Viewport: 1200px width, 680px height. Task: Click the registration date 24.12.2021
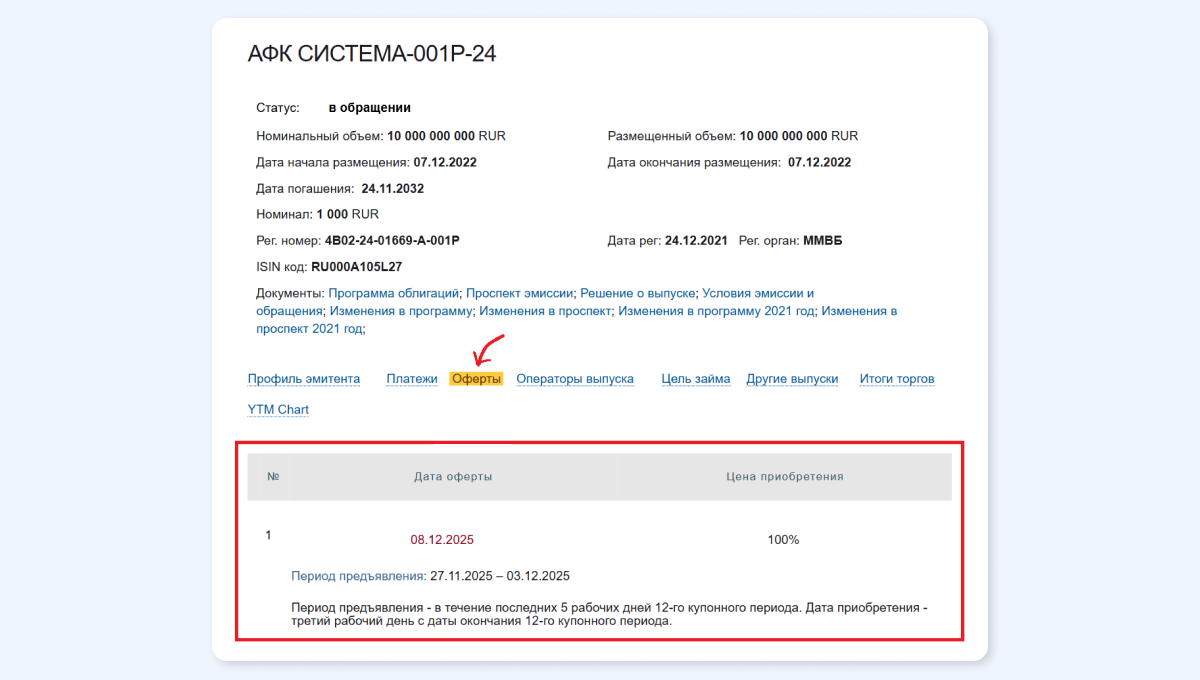tap(697, 241)
